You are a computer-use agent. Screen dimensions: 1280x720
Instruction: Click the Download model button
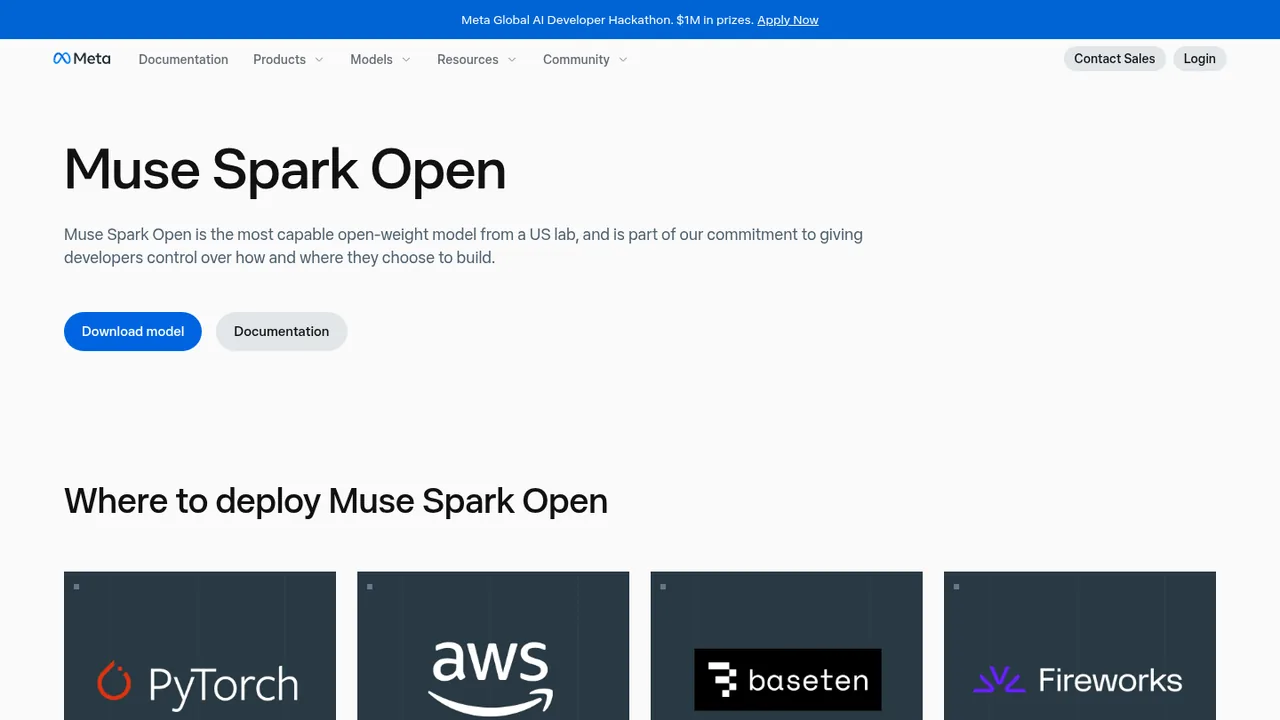(133, 331)
